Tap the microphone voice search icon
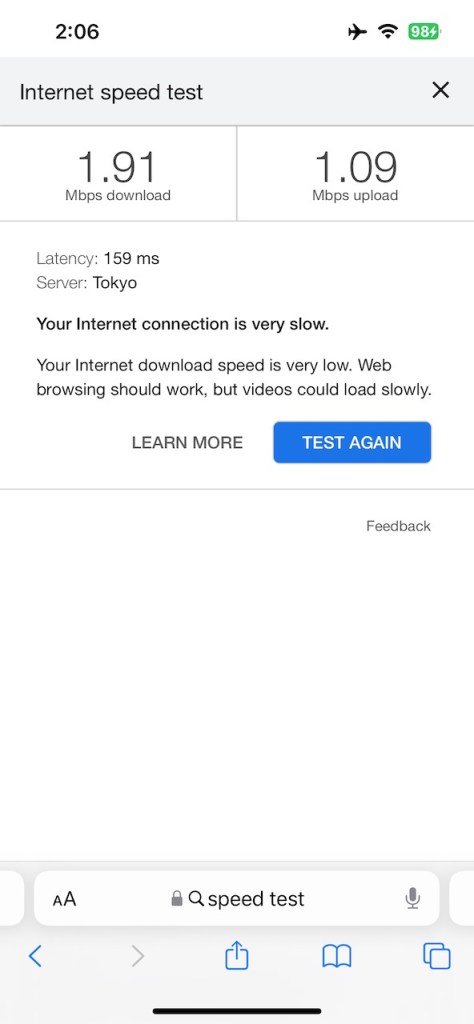The width and height of the screenshot is (474, 1024). point(412,899)
